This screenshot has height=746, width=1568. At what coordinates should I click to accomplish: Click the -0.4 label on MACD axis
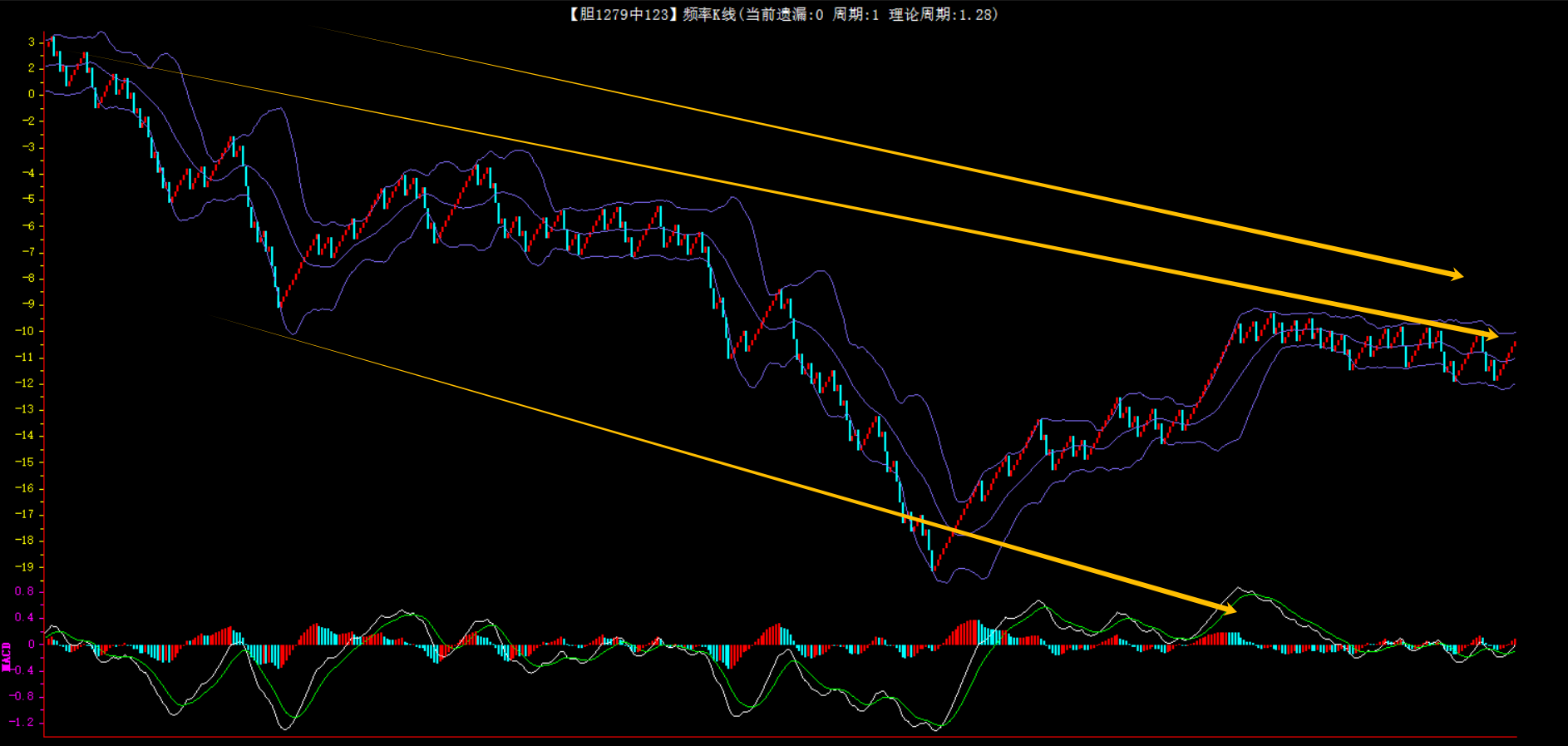coord(22,669)
